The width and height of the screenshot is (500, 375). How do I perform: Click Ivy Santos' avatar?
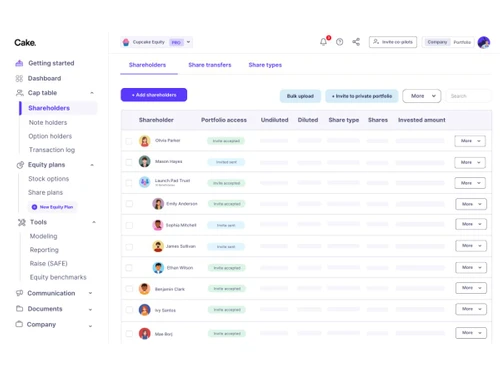coord(144,310)
